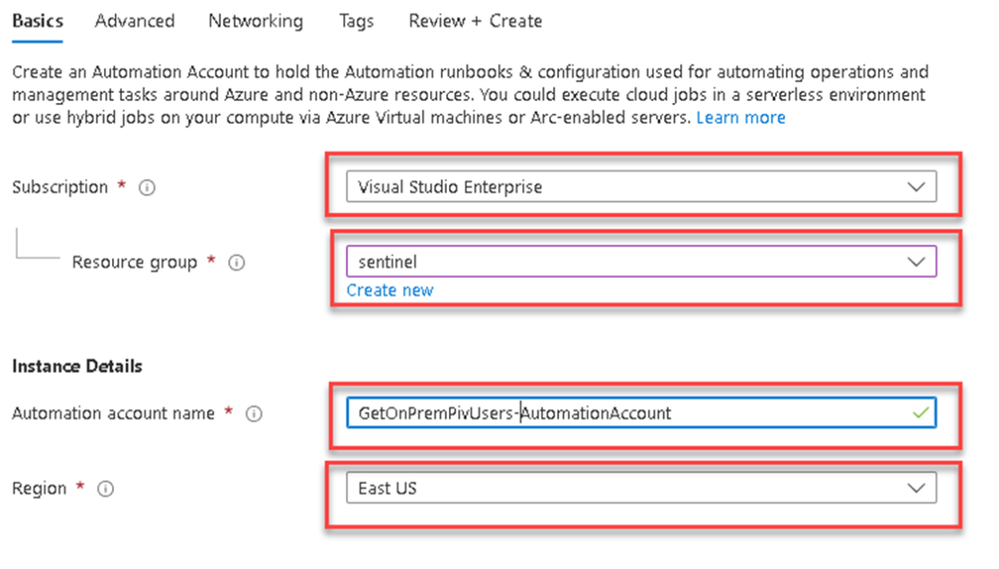Click the Basics tab

coord(37,21)
